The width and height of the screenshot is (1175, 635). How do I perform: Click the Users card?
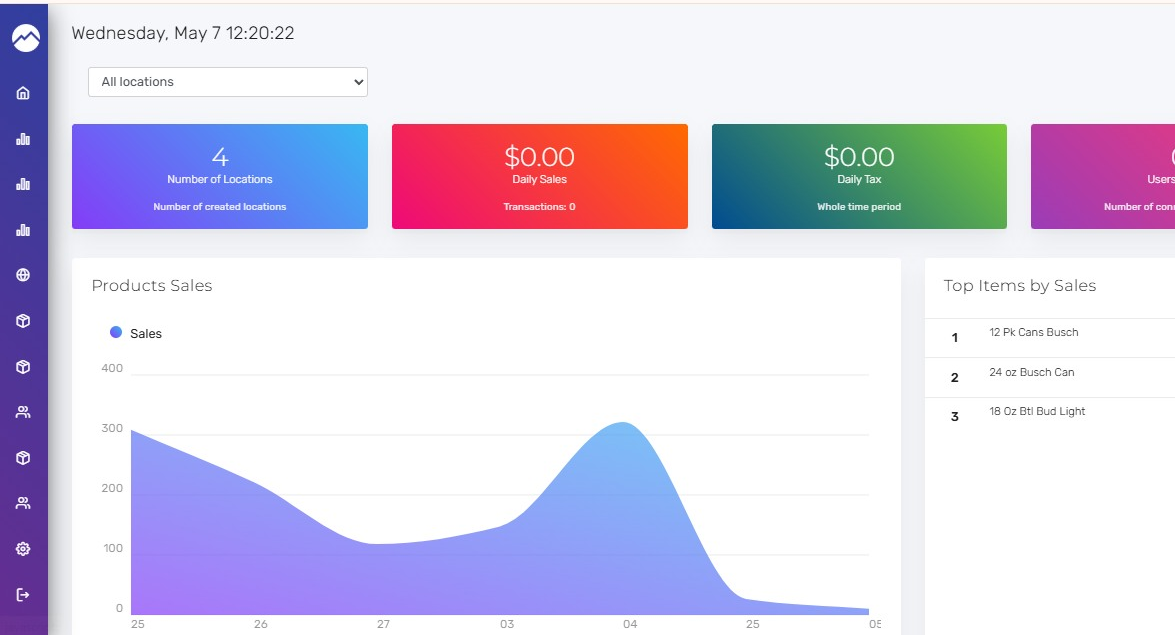pos(1103,176)
